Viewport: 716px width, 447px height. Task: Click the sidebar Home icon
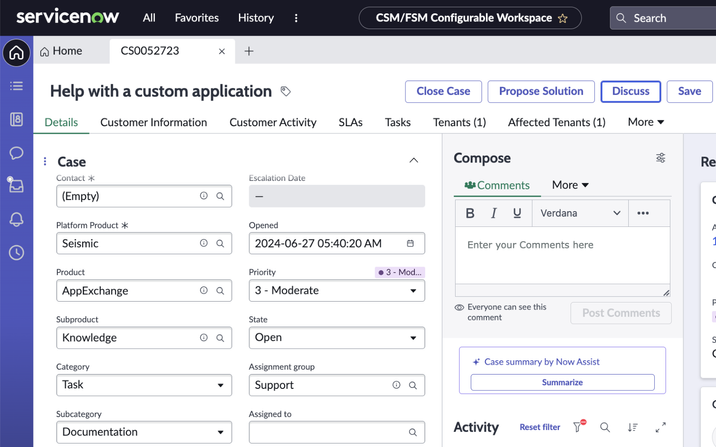[x=16, y=53]
